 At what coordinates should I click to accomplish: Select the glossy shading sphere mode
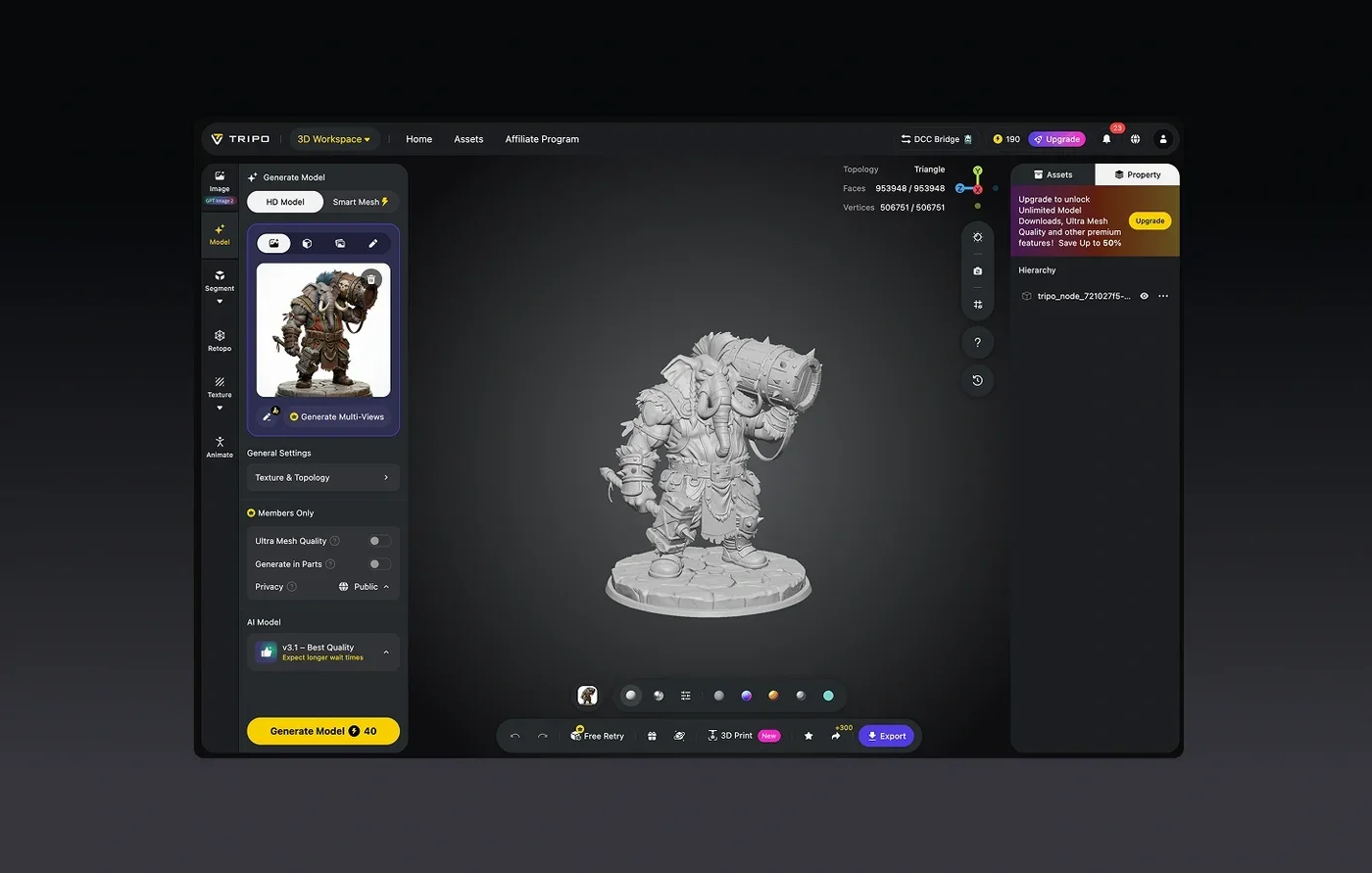point(659,696)
